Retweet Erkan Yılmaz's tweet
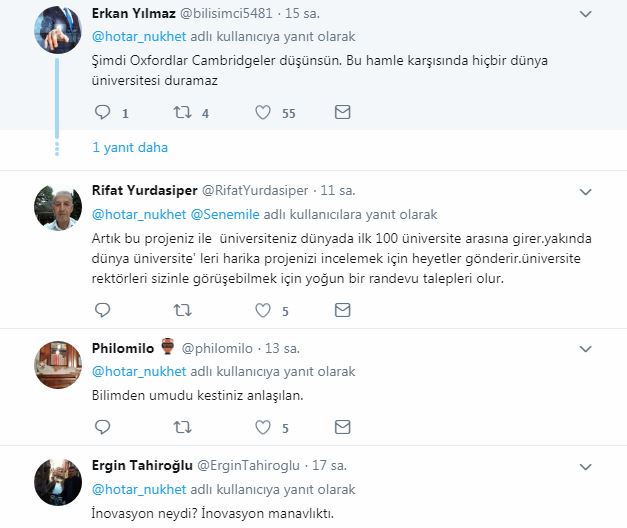627x528 pixels. [x=183, y=113]
